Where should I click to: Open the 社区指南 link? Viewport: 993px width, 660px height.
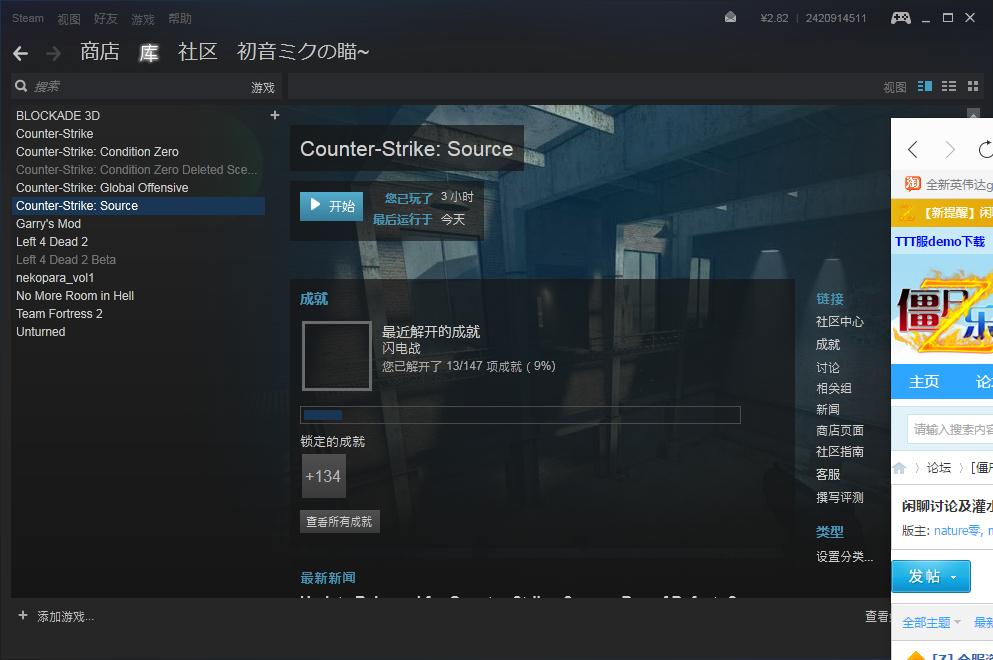click(x=840, y=452)
